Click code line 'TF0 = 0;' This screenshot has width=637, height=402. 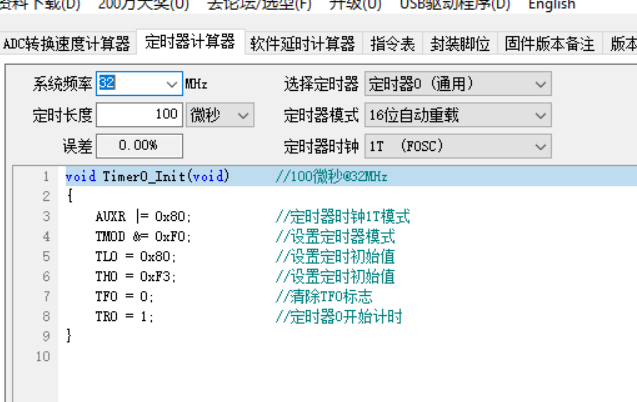click(125, 296)
